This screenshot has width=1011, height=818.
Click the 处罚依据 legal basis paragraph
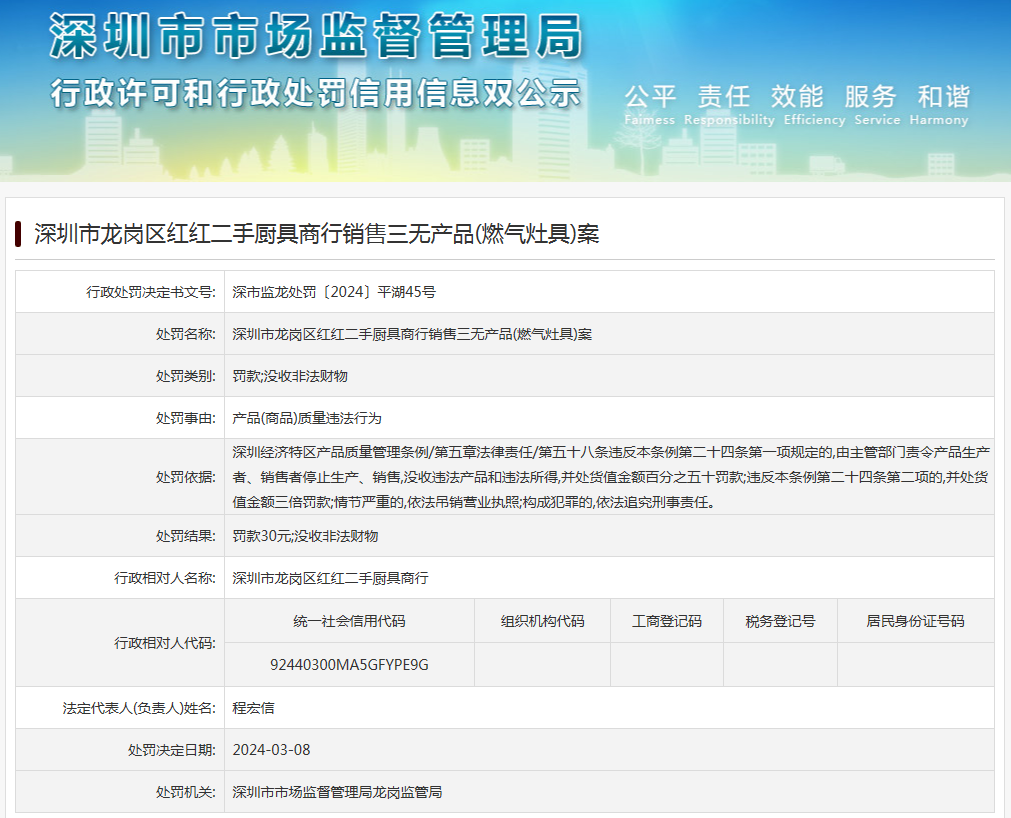(610, 477)
